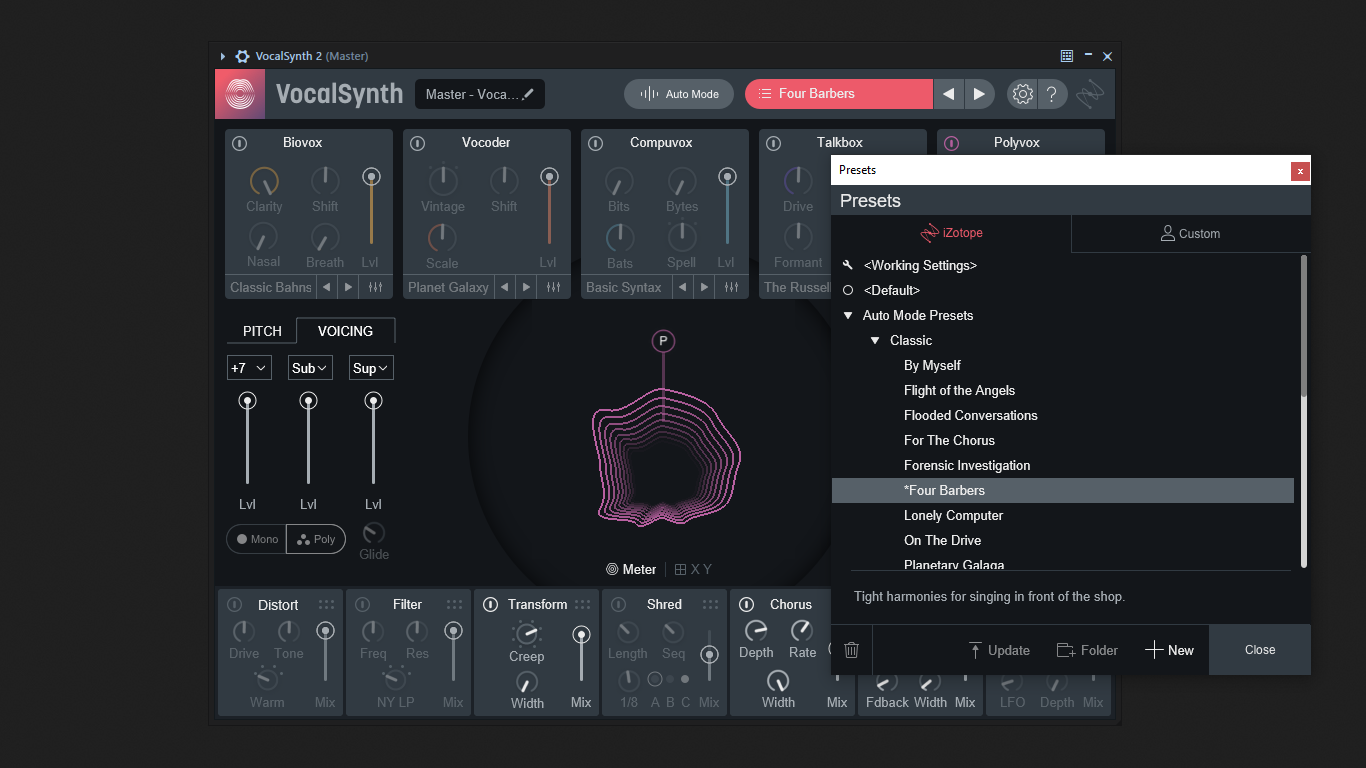Click the trash icon in Presets panel
Viewport: 1366px width, 768px height.
point(851,650)
